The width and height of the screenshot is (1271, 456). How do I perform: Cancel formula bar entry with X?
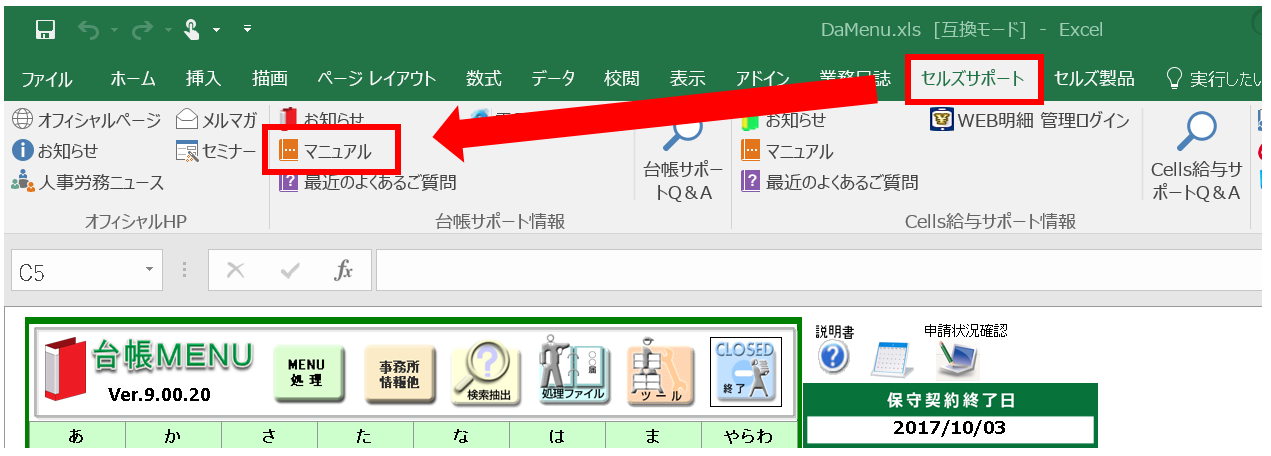236,270
